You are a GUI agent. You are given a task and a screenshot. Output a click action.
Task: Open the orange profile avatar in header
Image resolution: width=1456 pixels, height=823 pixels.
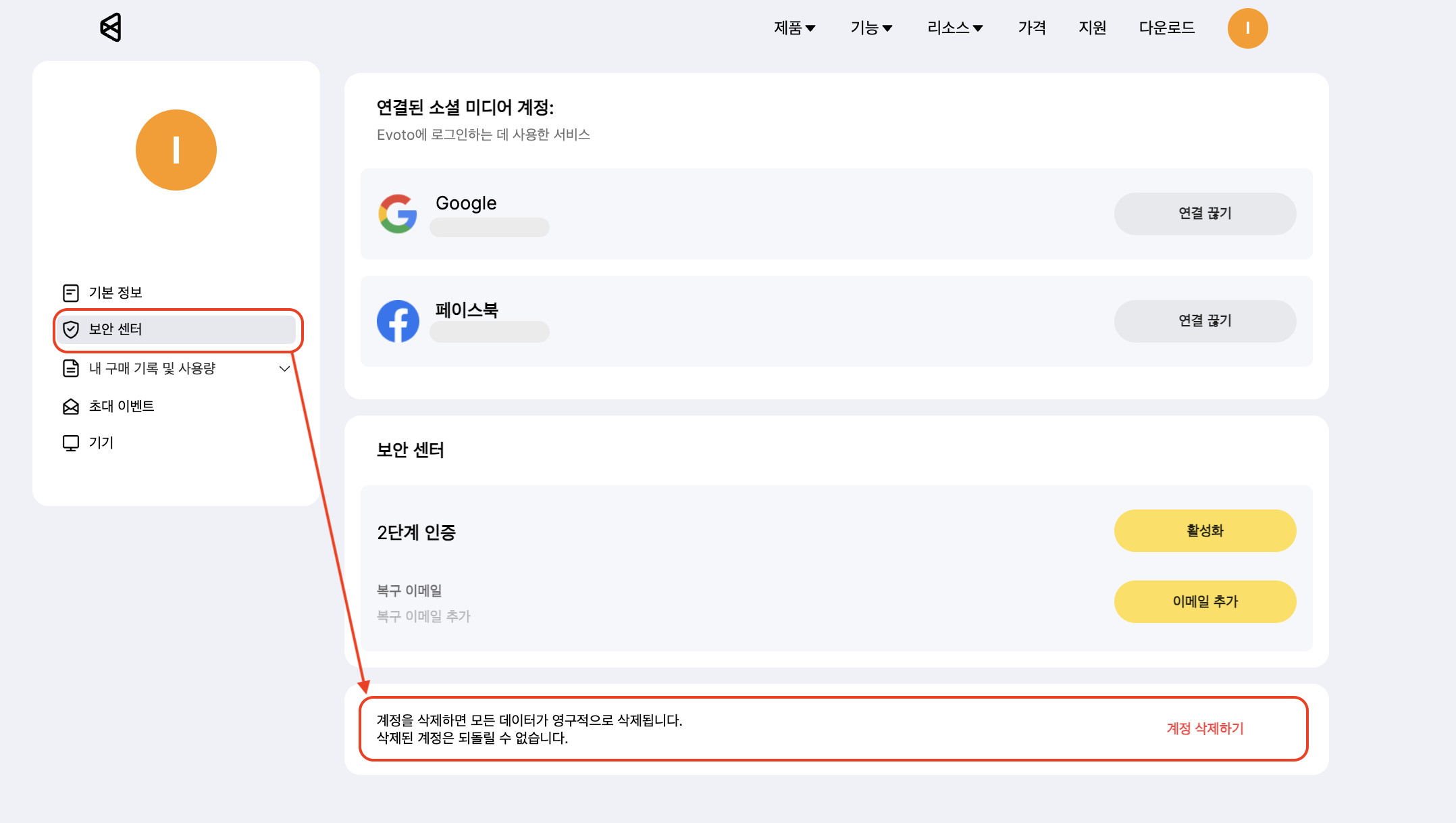(x=1247, y=28)
